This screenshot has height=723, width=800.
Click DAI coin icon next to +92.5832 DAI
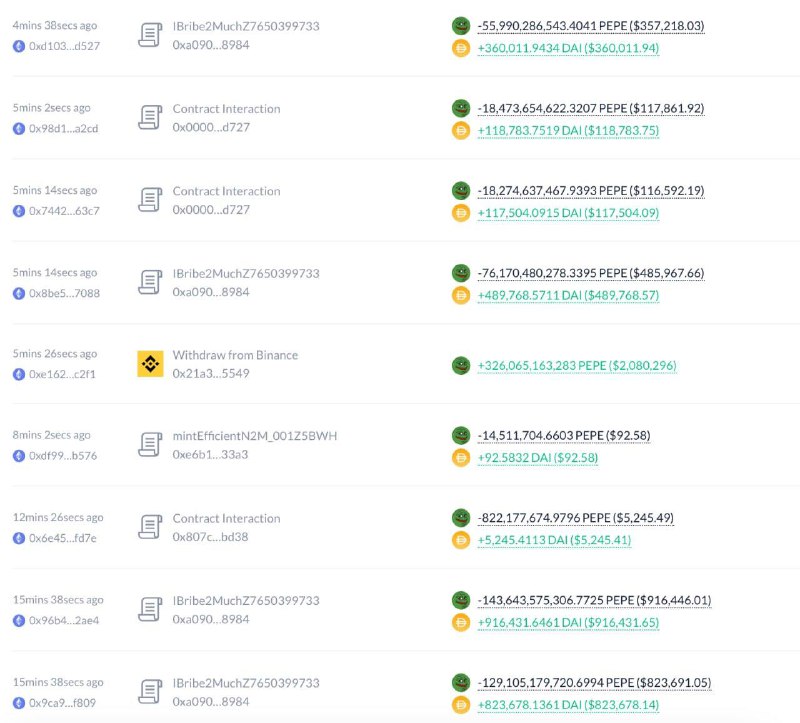click(x=461, y=458)
